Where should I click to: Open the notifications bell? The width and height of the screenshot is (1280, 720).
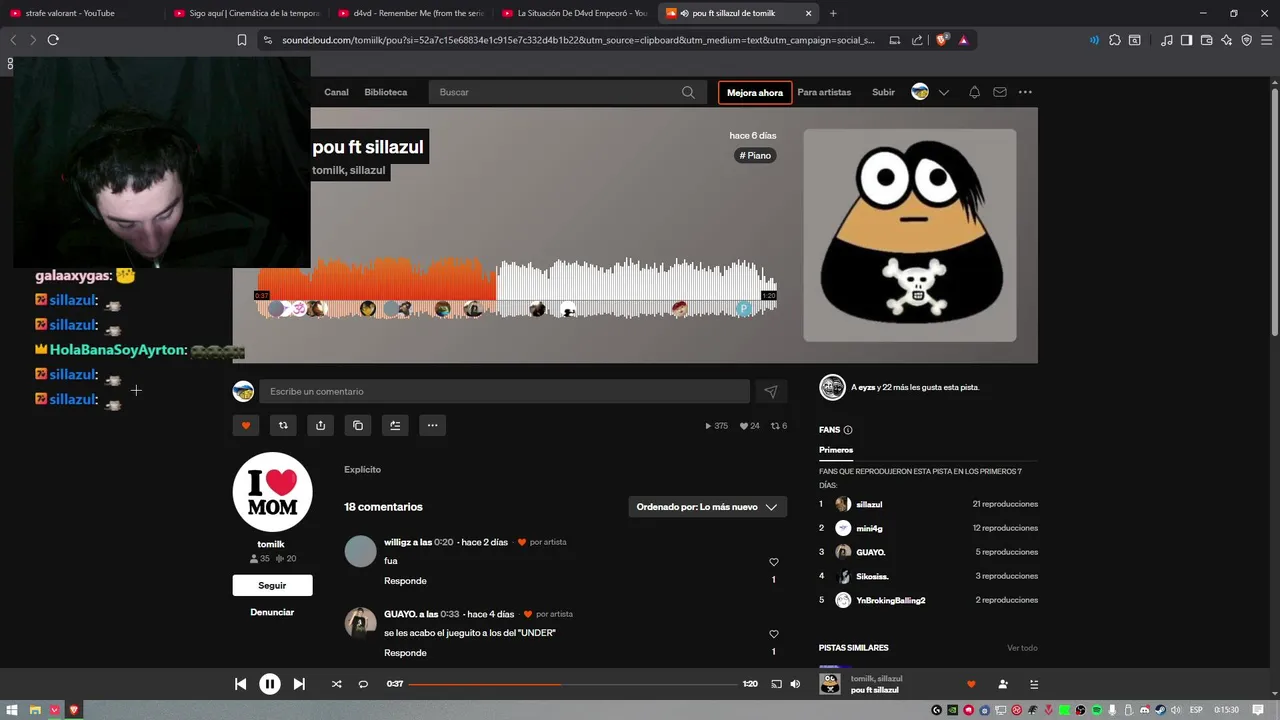974,92
